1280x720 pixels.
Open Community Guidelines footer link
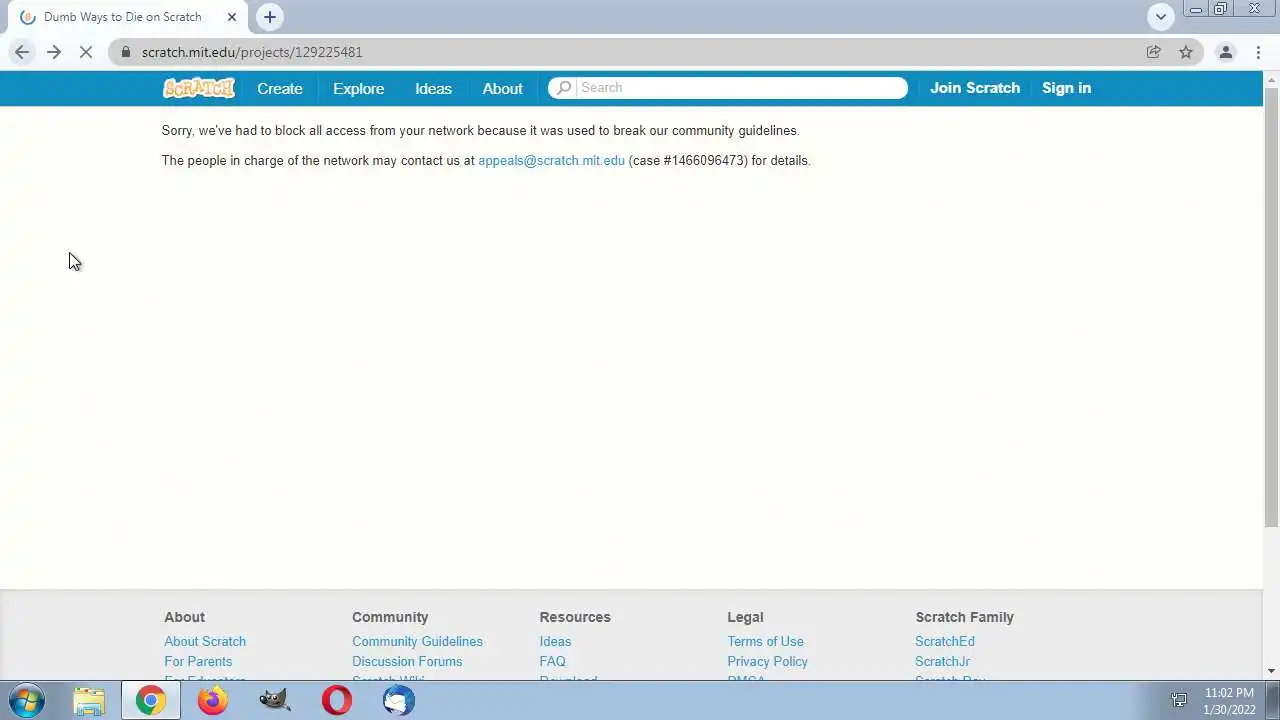point(417,641)
